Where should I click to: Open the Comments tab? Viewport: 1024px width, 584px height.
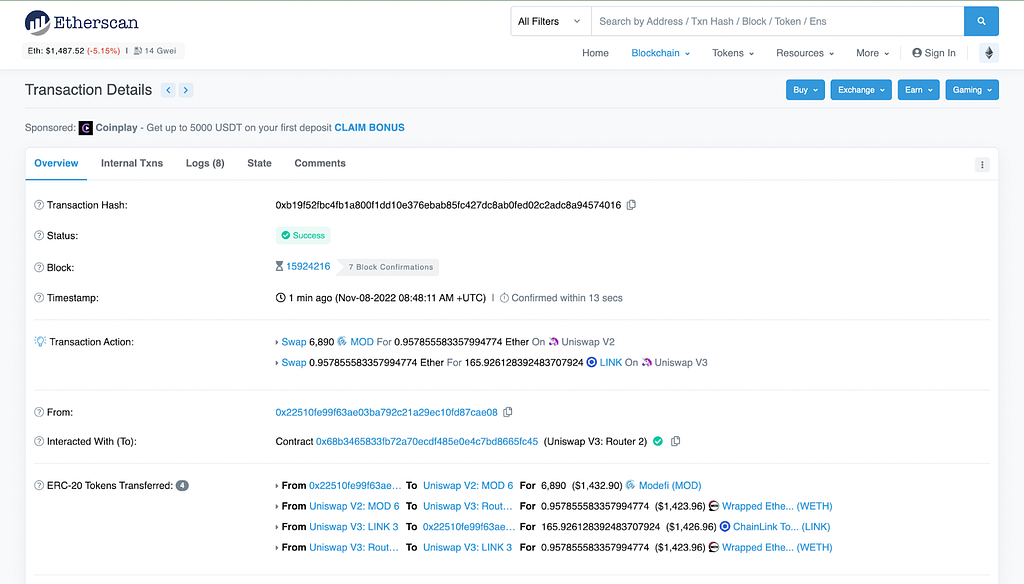[320, 163]
